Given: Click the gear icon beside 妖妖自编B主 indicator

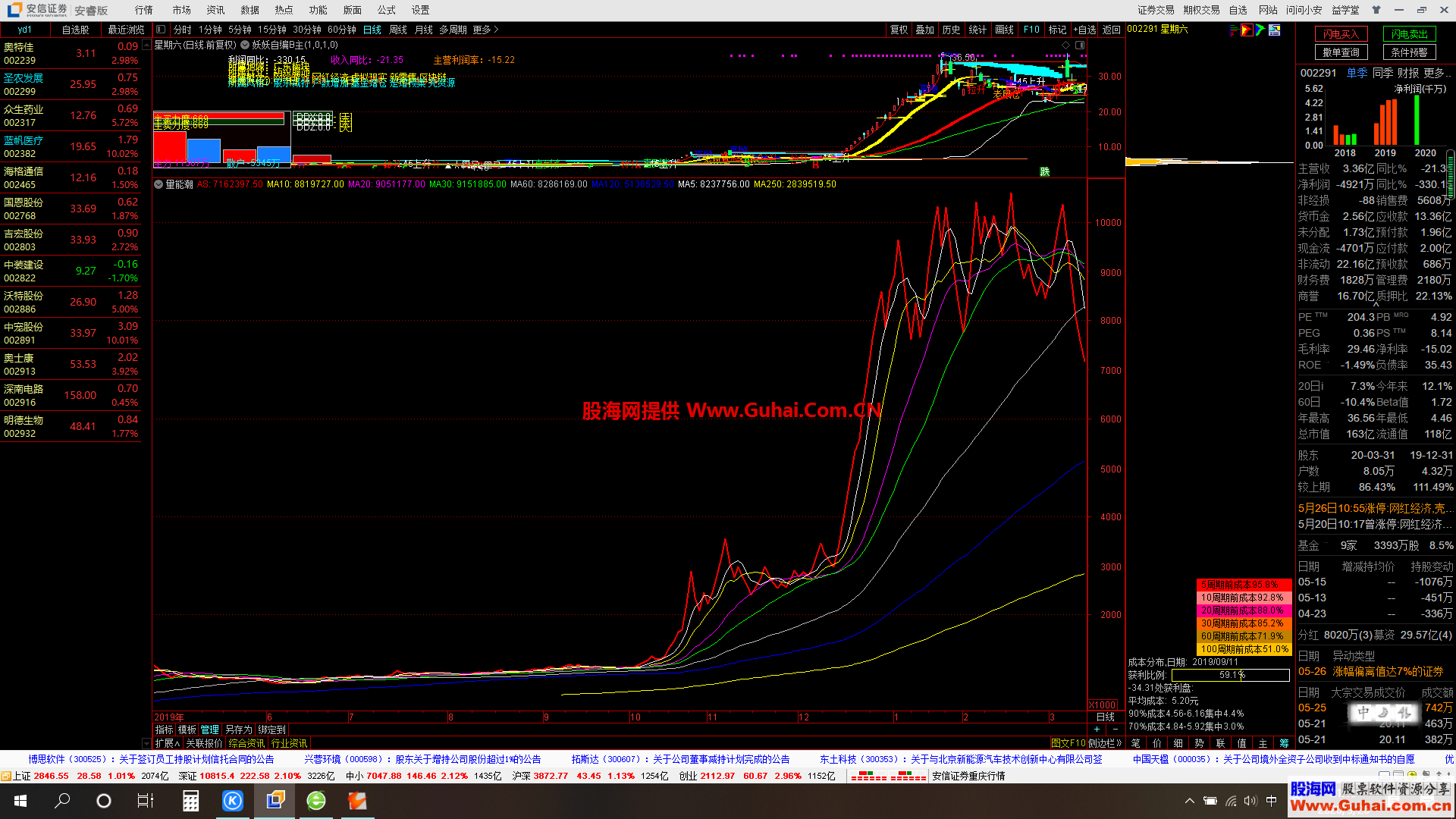Looking at the screenshot, I should tap(245, 45).
